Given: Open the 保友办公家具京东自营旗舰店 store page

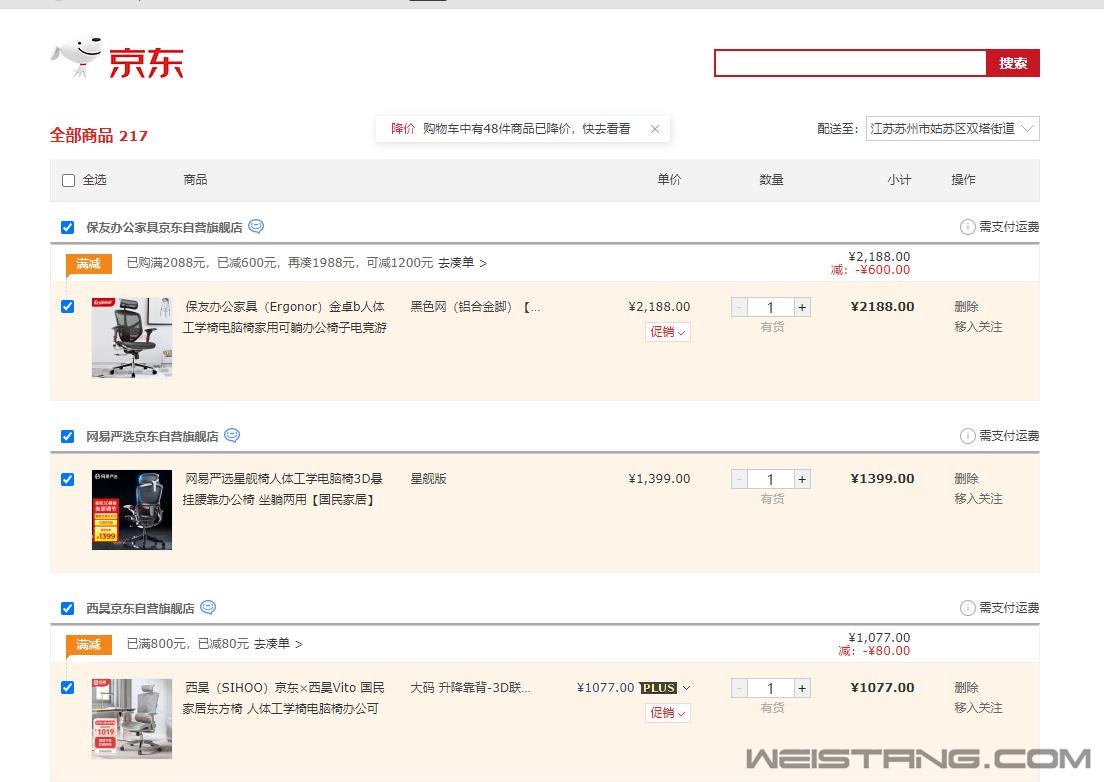Looking at the screenshot, I should tap(164, 227).
